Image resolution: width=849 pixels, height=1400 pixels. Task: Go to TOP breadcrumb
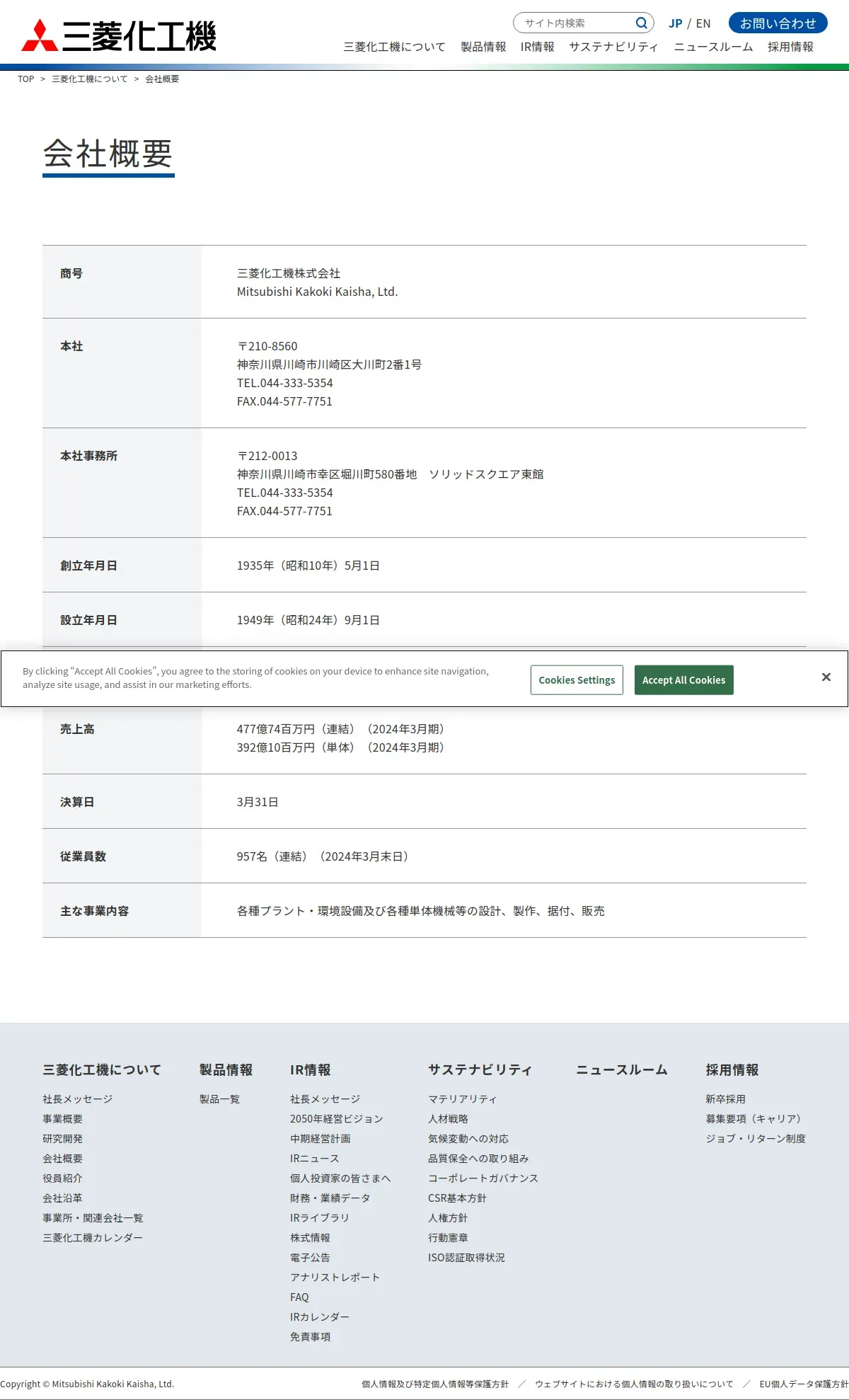(x=26, y=79)
